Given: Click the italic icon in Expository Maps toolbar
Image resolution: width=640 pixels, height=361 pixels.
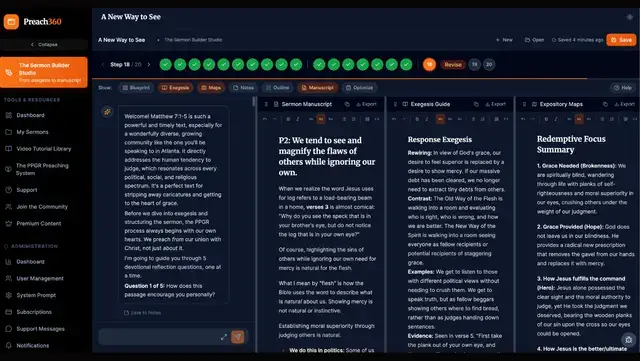Looking at the screenshot, I should click(556, 119).
